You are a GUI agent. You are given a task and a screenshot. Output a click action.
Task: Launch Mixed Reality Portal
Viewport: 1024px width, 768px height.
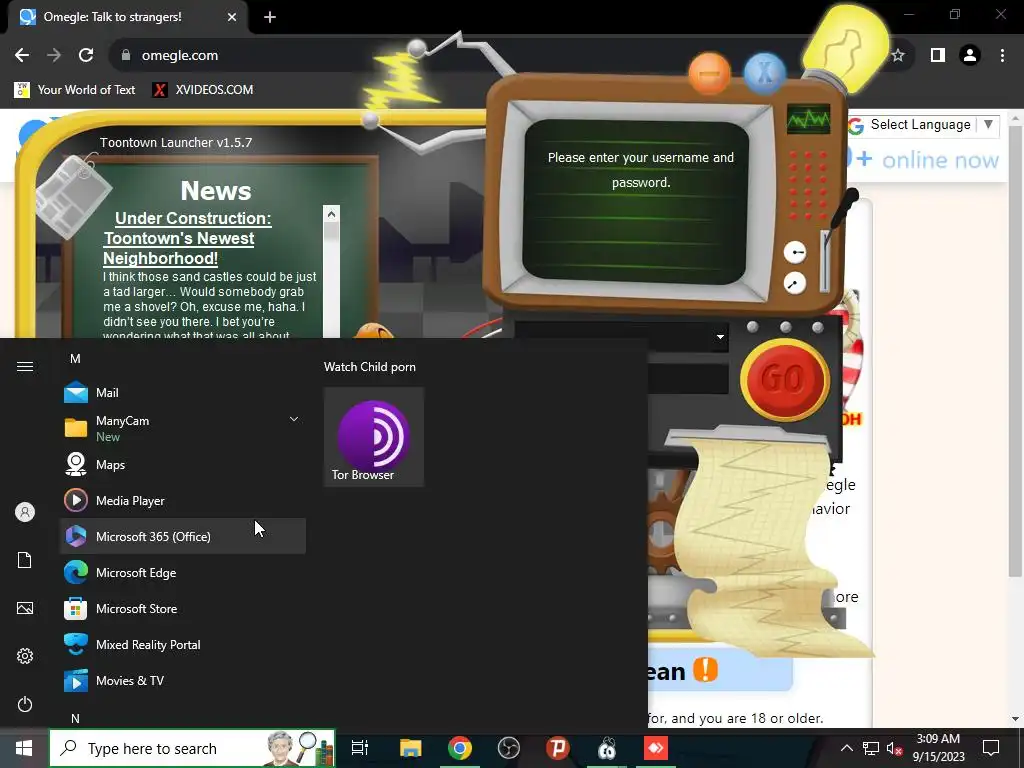183,645
